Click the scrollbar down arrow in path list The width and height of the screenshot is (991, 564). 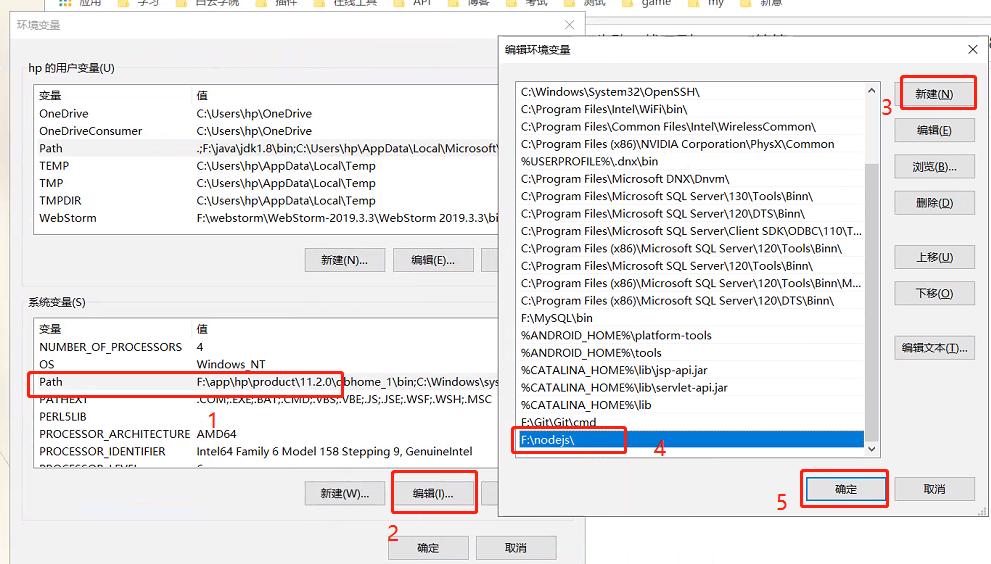[872, 448]
